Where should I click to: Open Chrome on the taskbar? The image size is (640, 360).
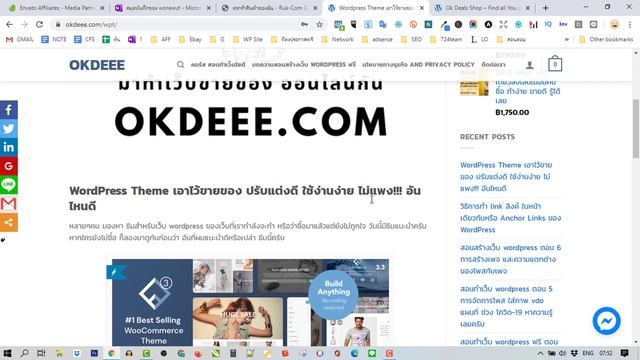[x=111, y=353]
